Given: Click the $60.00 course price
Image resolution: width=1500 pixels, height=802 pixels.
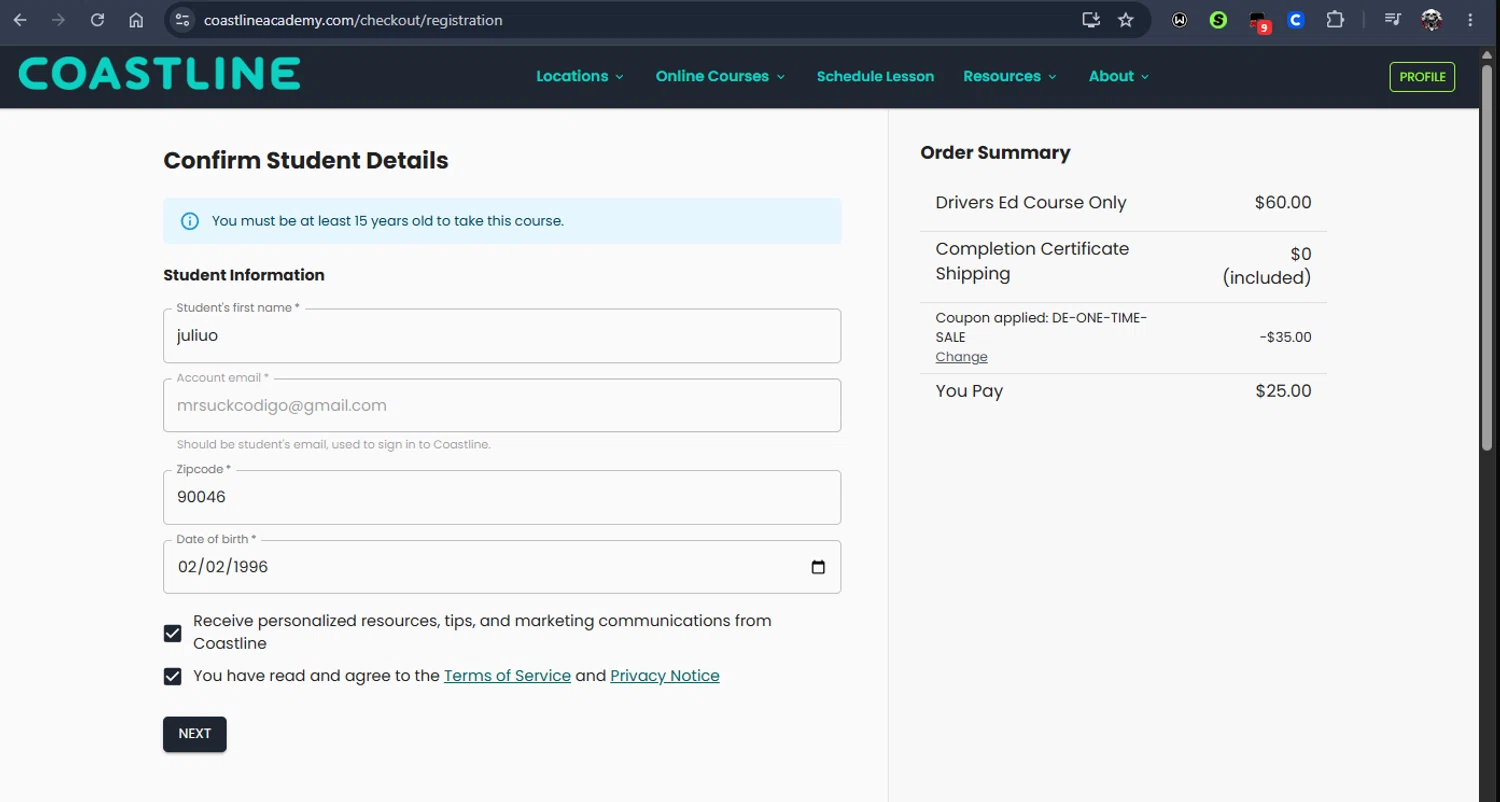Looking at the screenshot, I should pyautogui.click(x=1283, y=203).
